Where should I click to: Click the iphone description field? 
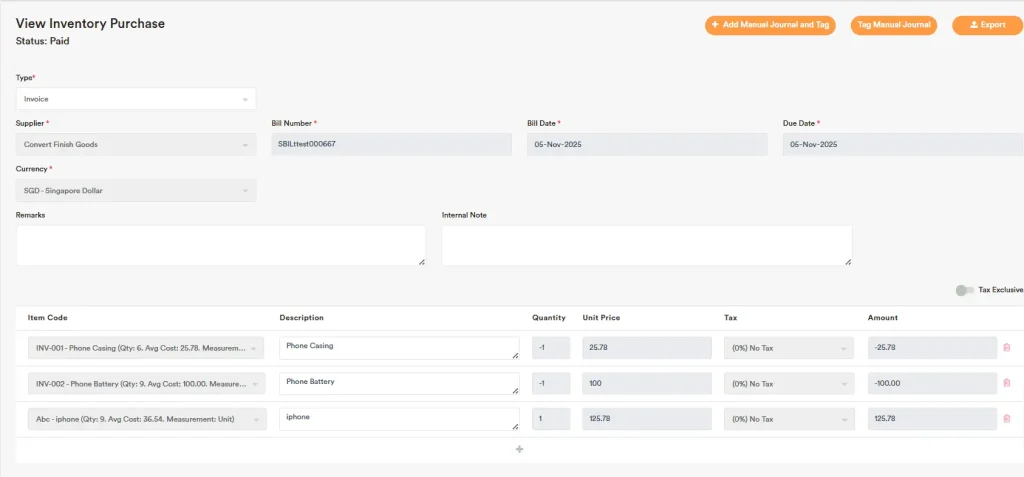399,419
